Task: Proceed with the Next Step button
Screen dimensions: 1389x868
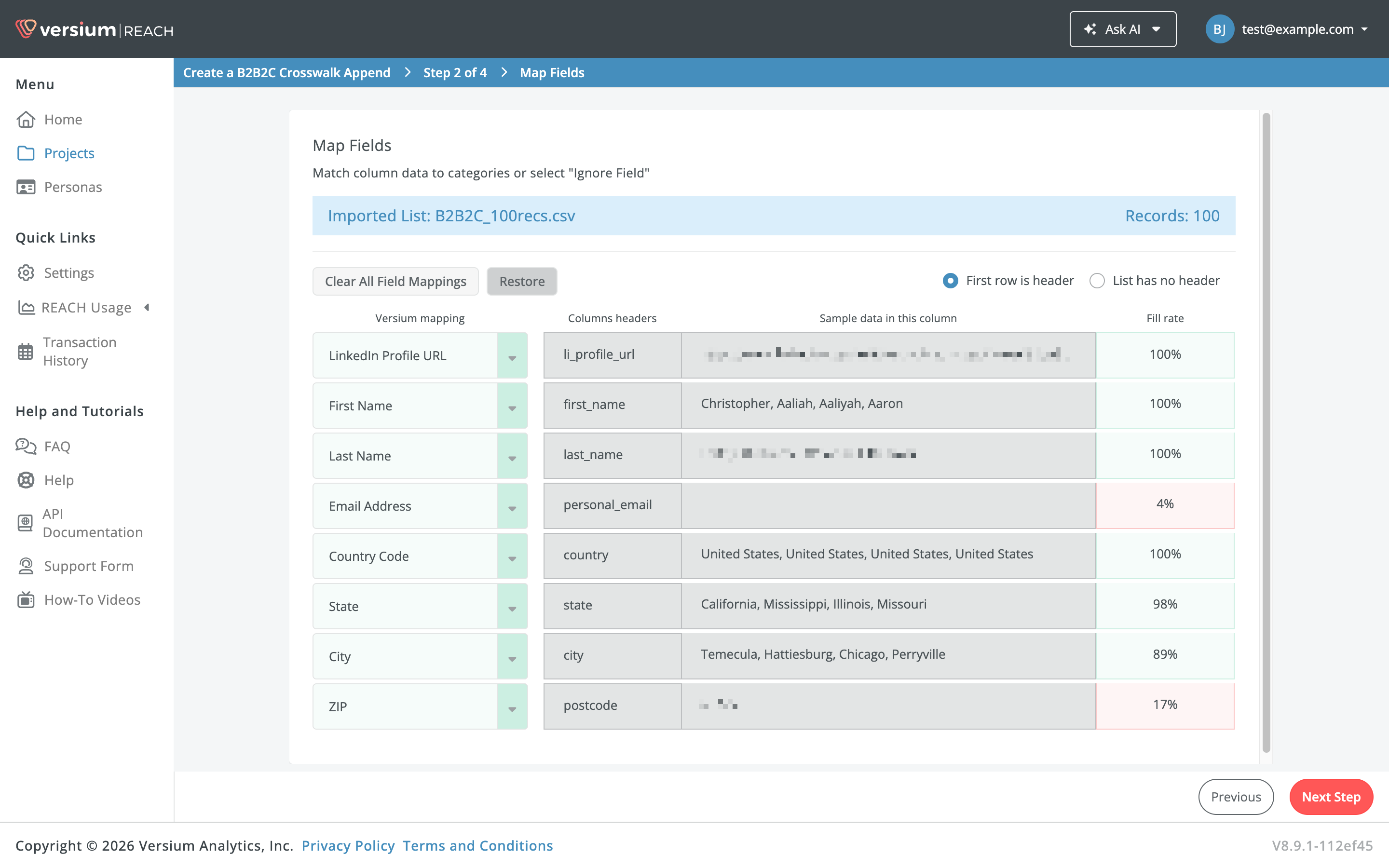Action: pyautogui.click(x=1331, y=796)
